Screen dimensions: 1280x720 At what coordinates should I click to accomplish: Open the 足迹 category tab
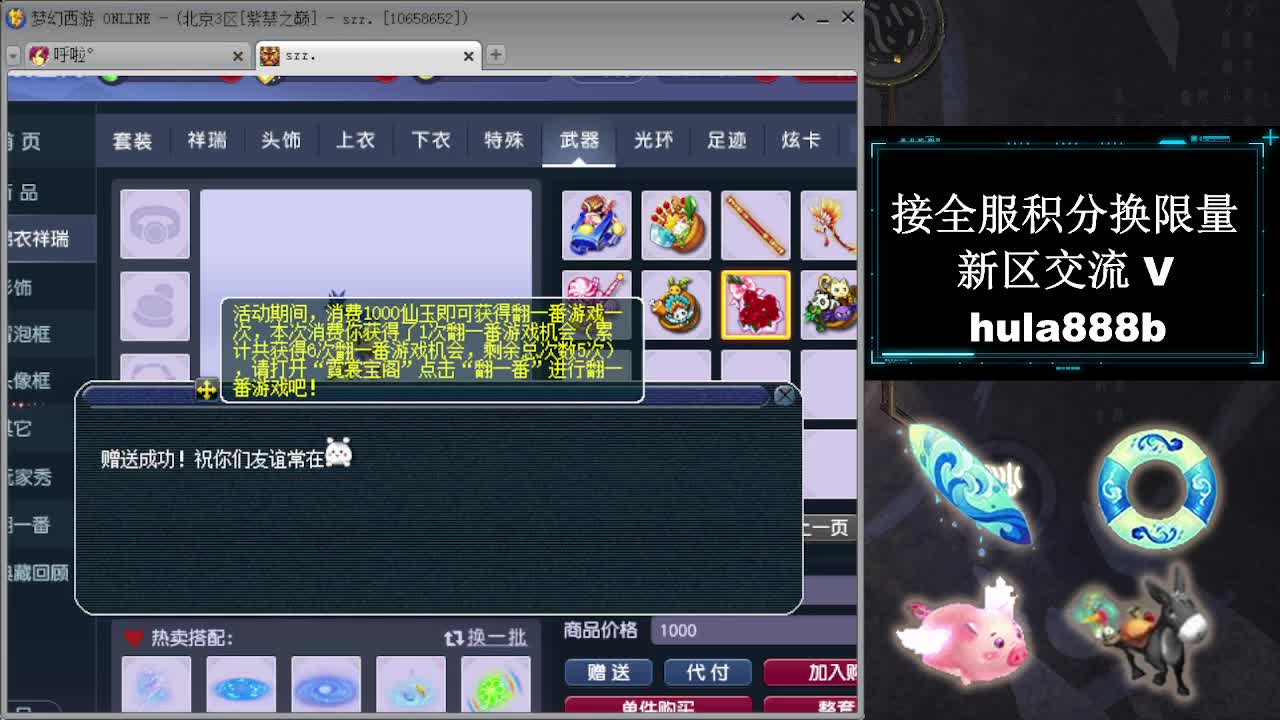pos(727,141)
